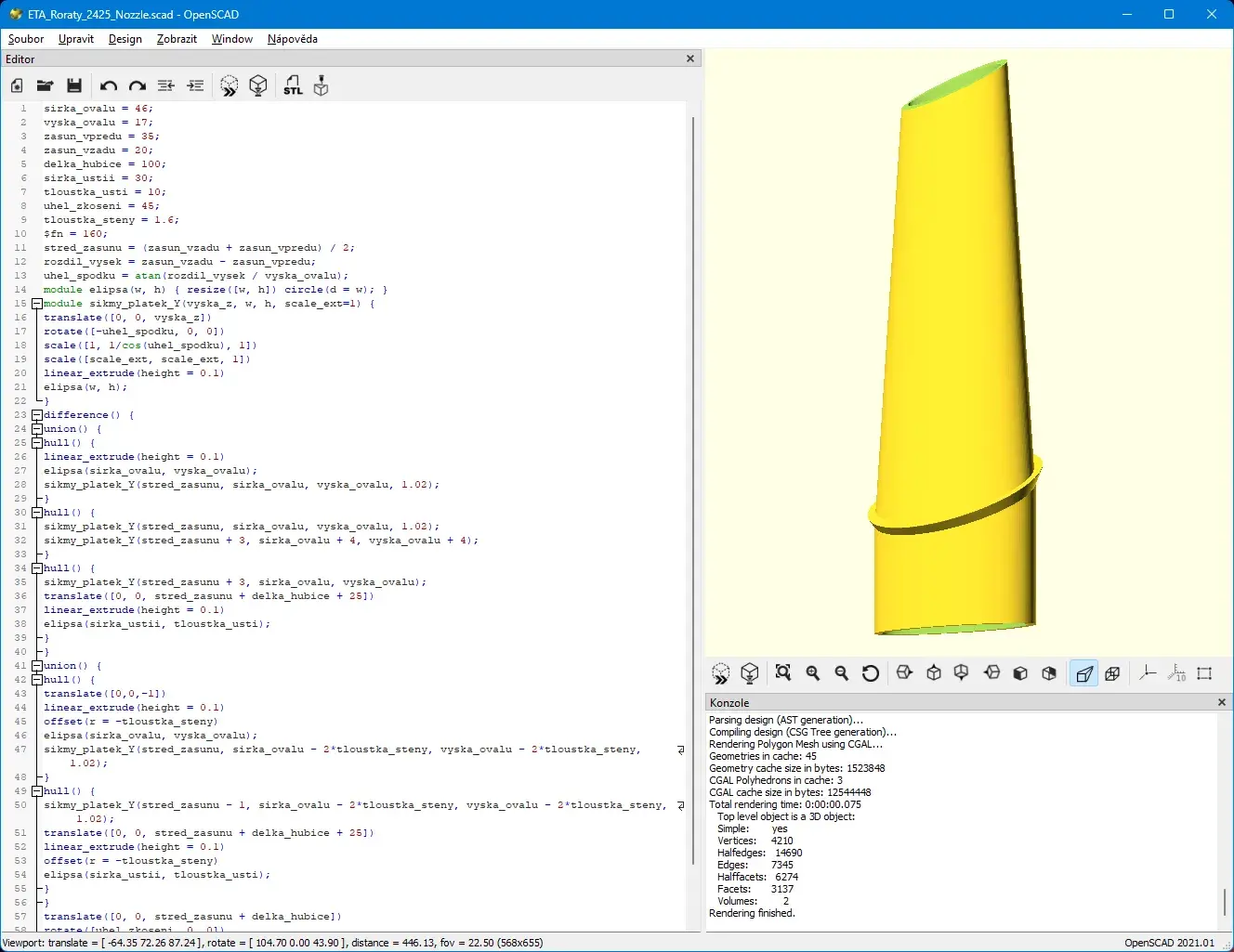Click the Redo arrow in editor toolbar
1234x952 pixels.
(138, 86)
